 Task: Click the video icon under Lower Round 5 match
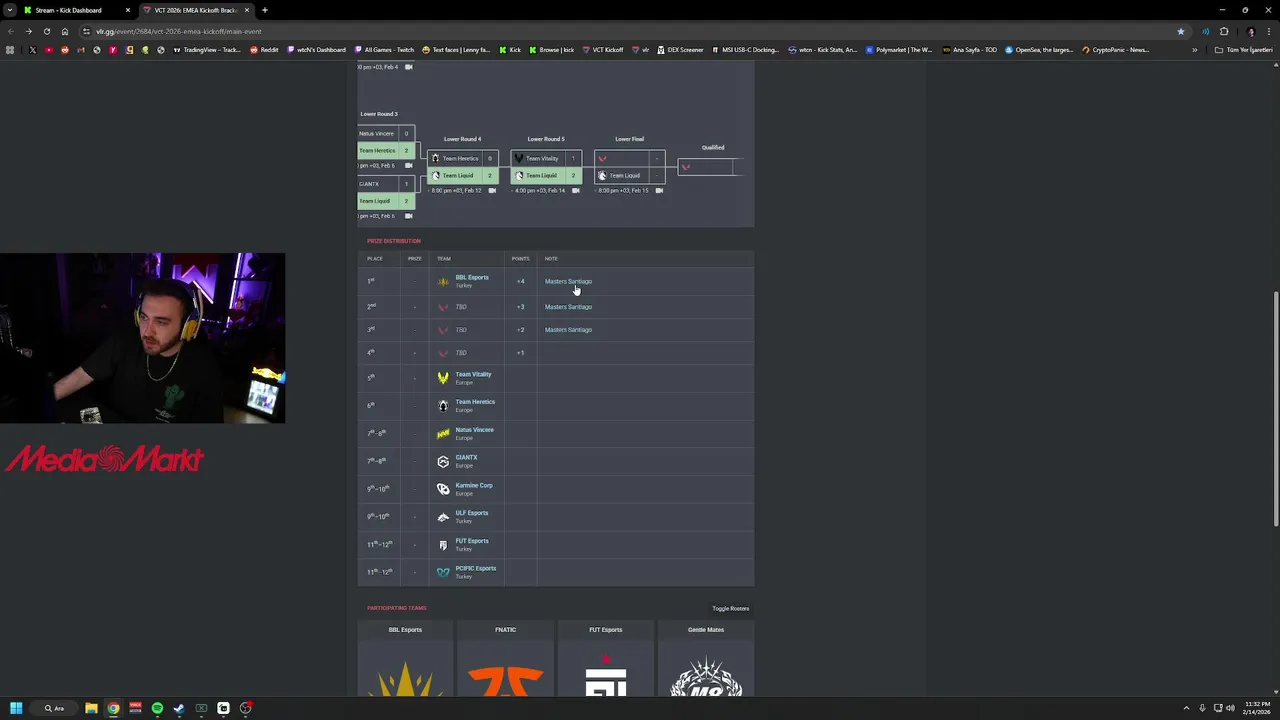pos(575,190)
